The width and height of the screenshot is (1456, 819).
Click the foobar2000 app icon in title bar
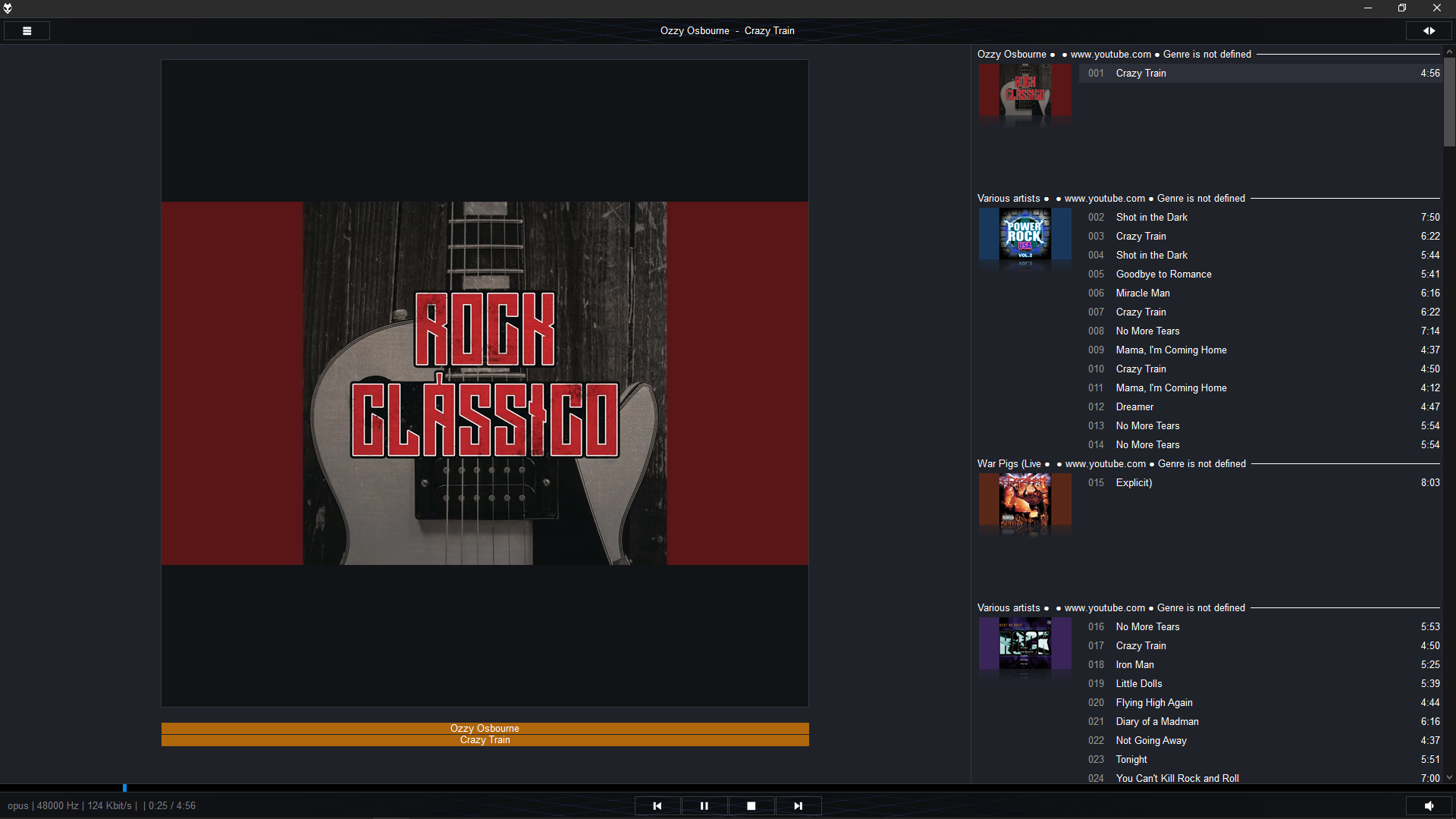(8, 8)
